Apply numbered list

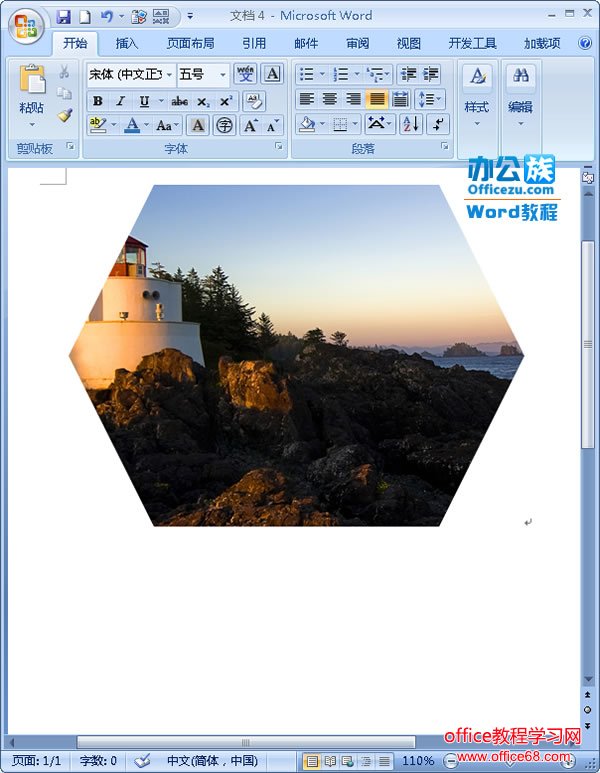pyautogui.click(x=341, y=74)
